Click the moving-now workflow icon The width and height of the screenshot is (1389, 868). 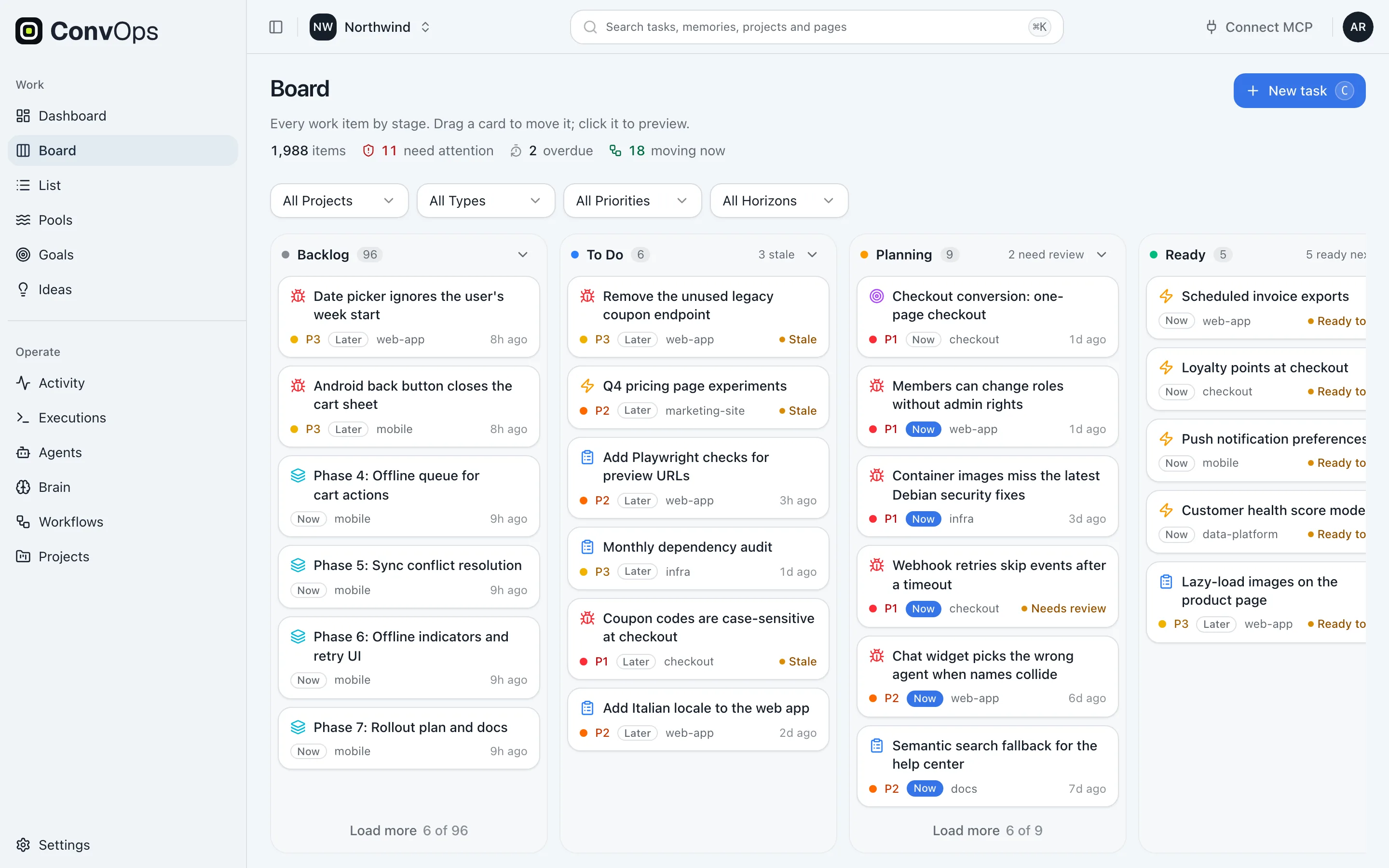tap(615, 150)
